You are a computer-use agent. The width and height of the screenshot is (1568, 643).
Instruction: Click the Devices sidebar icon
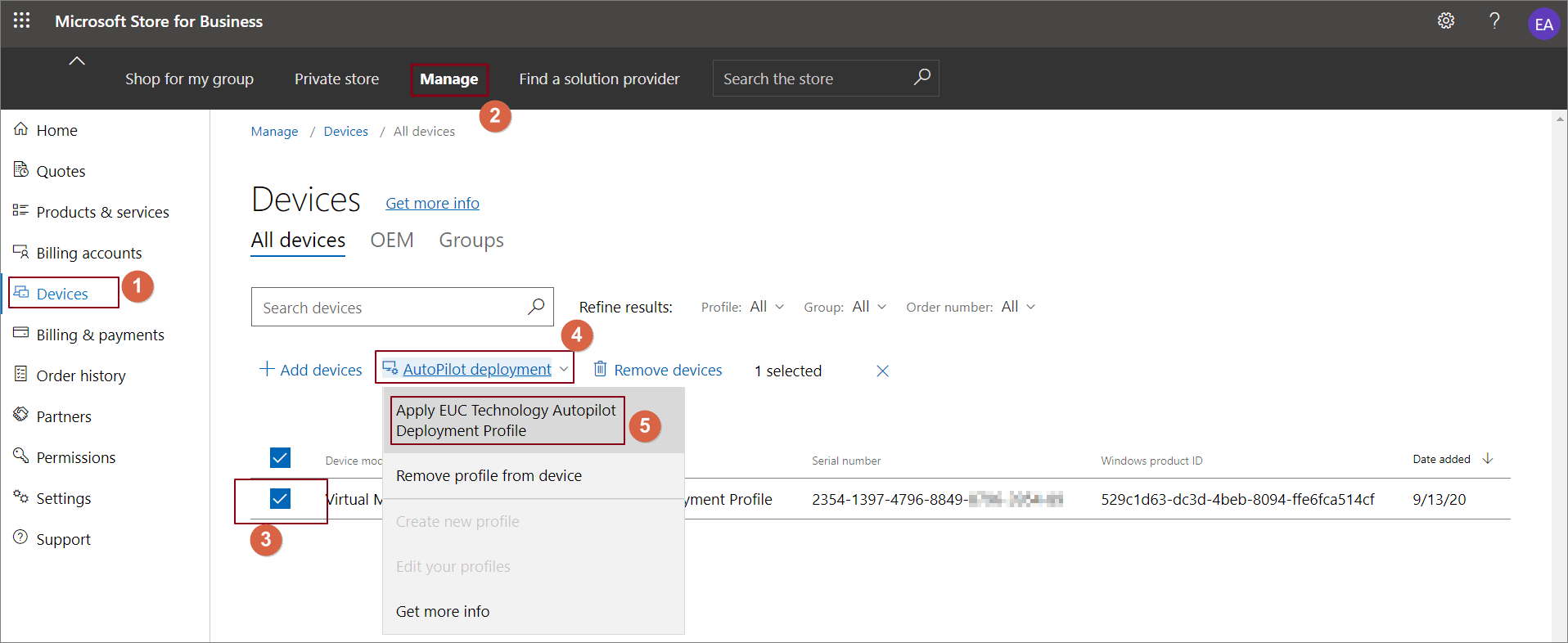(21, 293)
